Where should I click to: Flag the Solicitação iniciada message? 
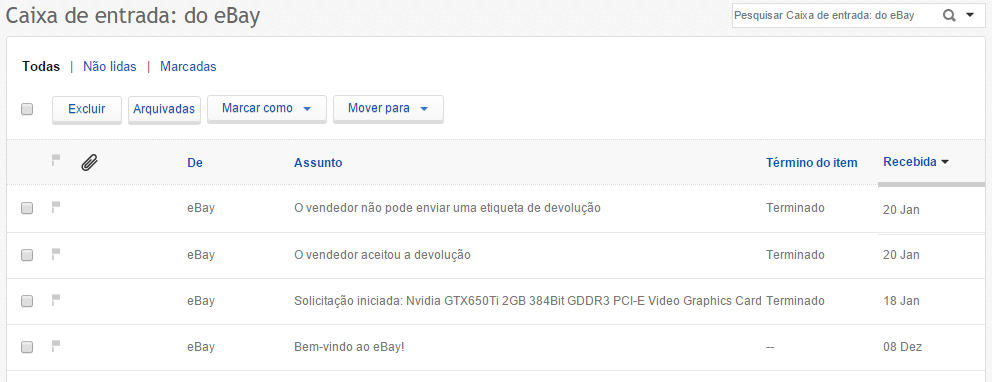click(x=56, y=300)
